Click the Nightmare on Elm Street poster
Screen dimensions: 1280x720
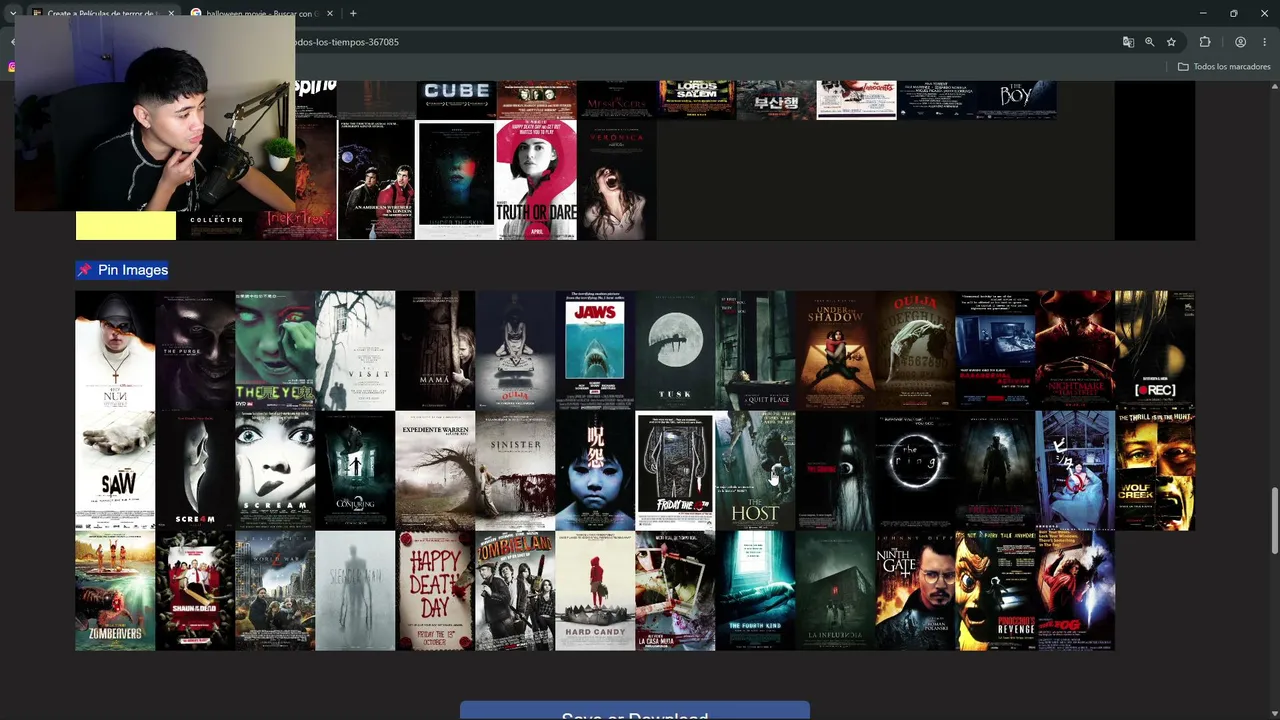tap(1075, 350)
